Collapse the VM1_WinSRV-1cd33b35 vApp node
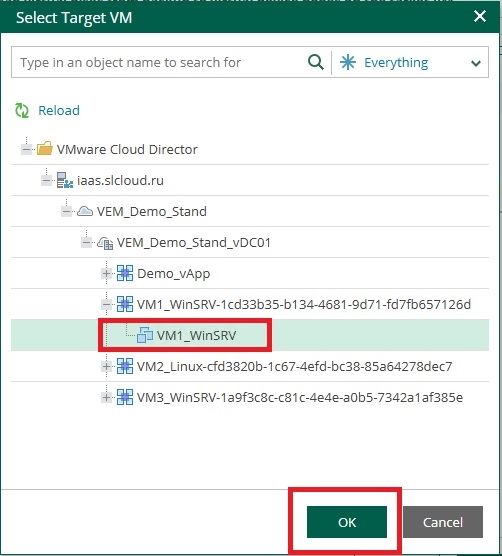The image size is (502, 556). click(x=106, y=304)
